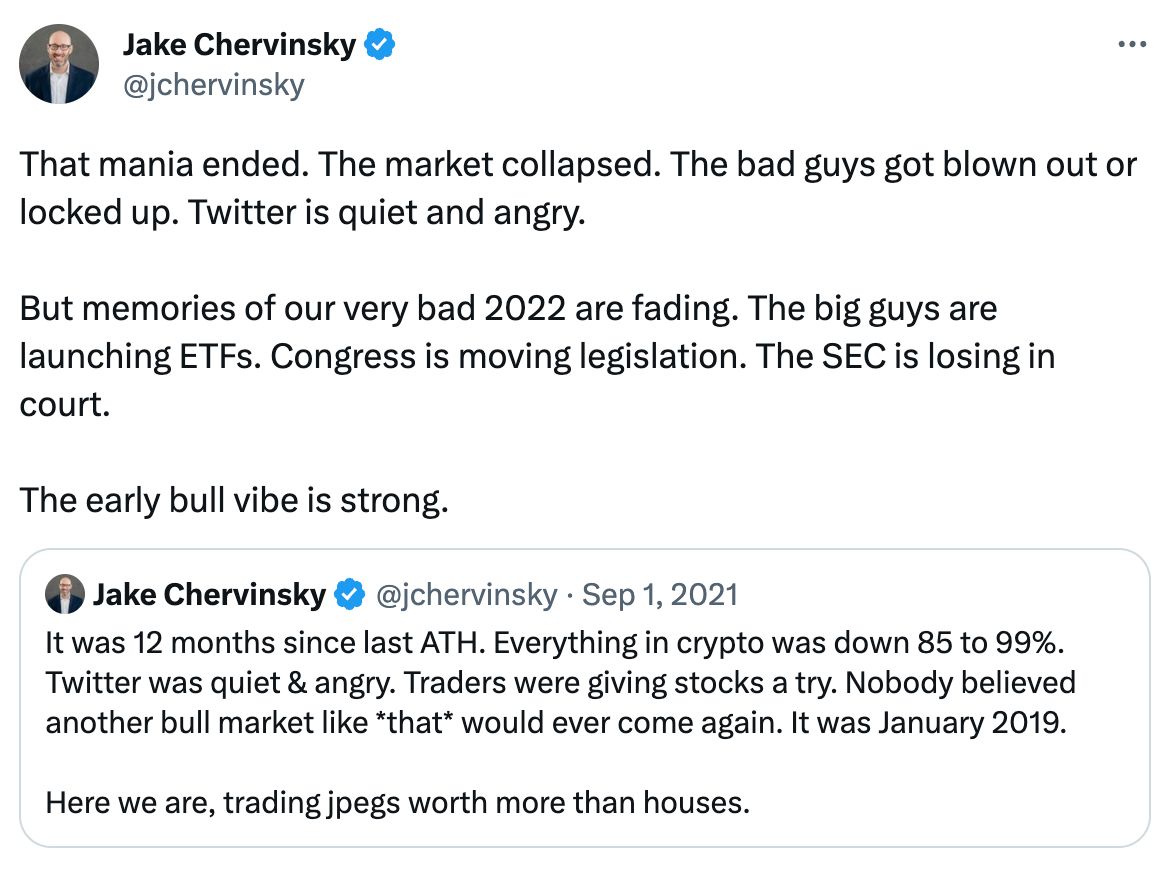
Task: Click the @jchervinsky handle under the main name
Action: (x=212, y=85)
